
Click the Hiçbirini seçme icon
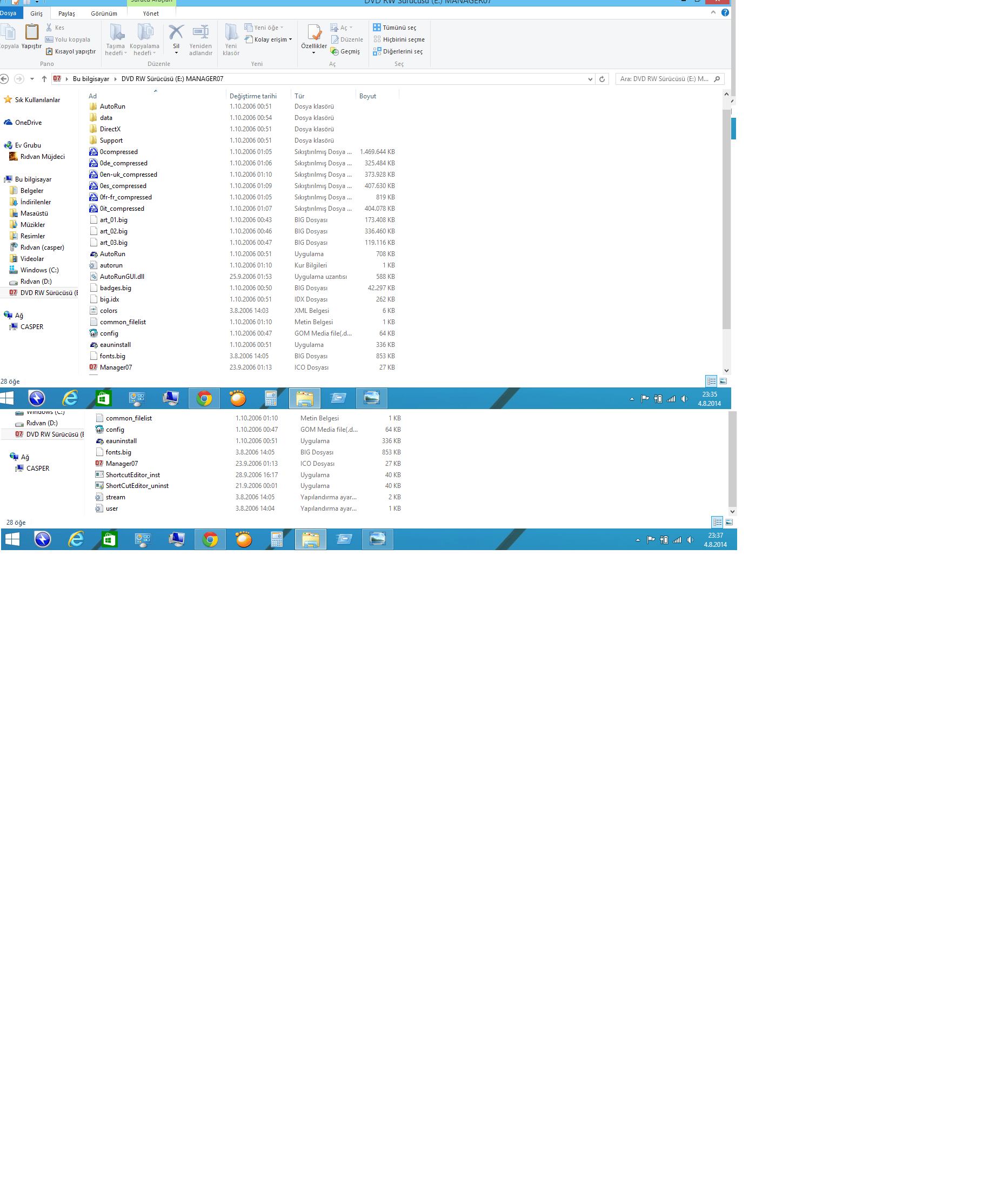click(377, 39)
